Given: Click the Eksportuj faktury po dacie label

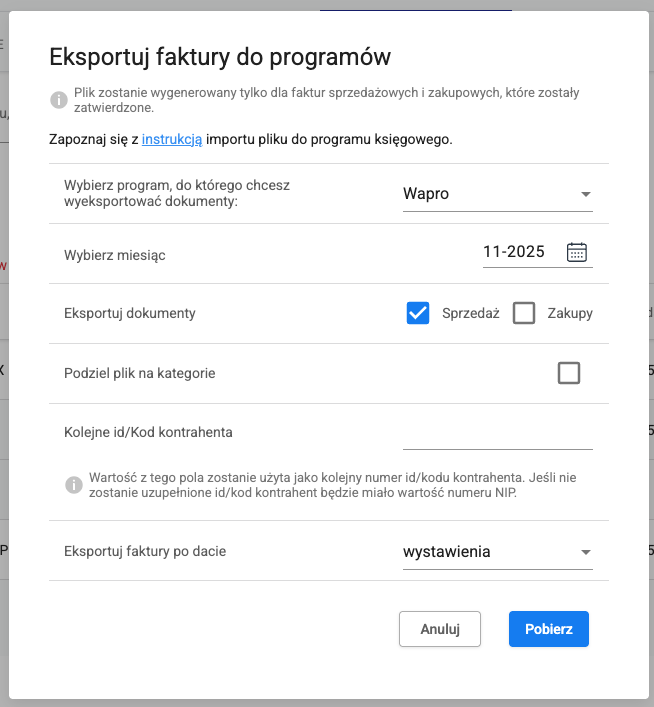Looking at the screenshot, I should click(151, 551).
